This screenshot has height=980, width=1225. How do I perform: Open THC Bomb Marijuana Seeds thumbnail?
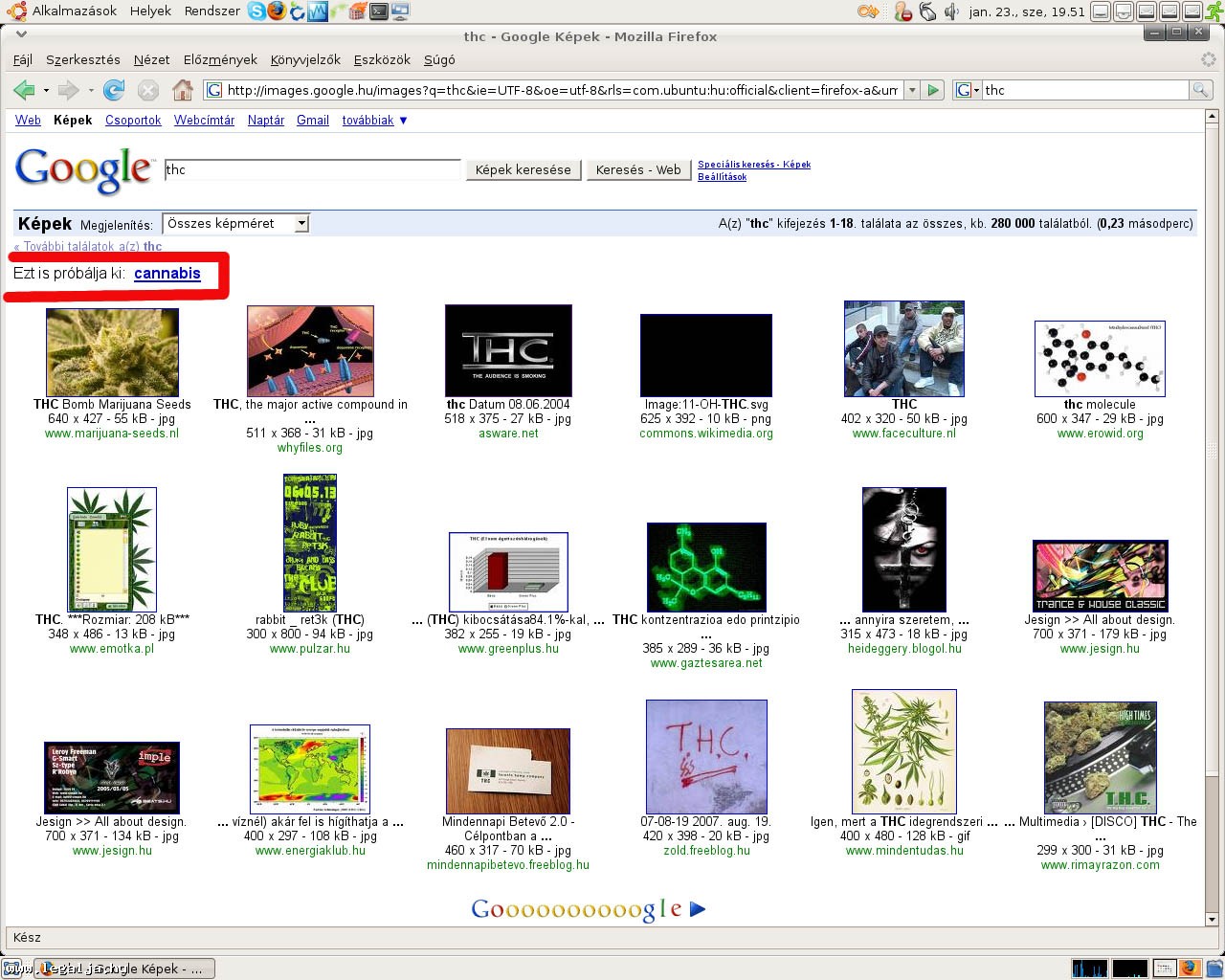point(112,352)
